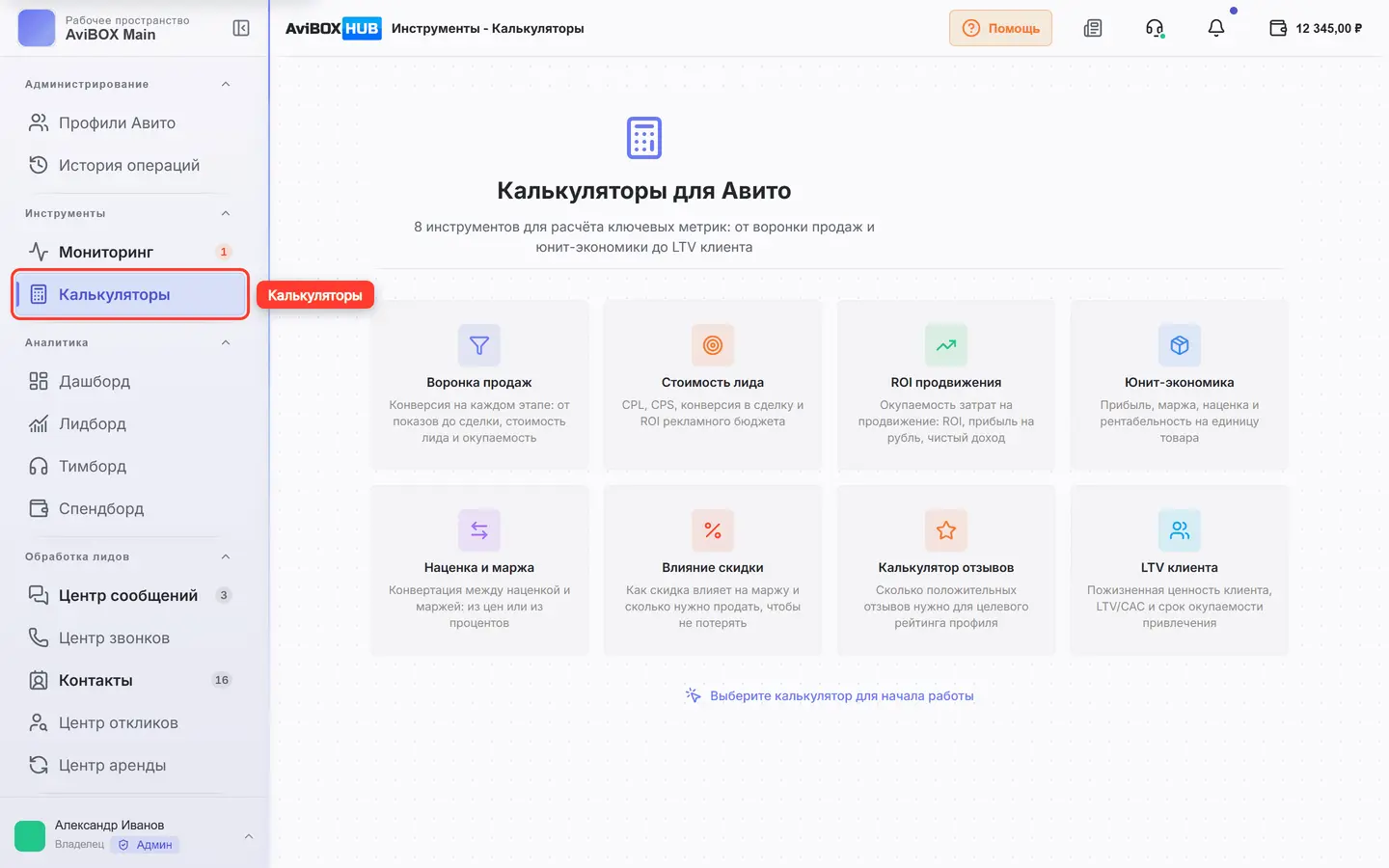Viewport: 1389px width, 868px height.
Task: Click the Админ role badge
Action: point(145,845)
